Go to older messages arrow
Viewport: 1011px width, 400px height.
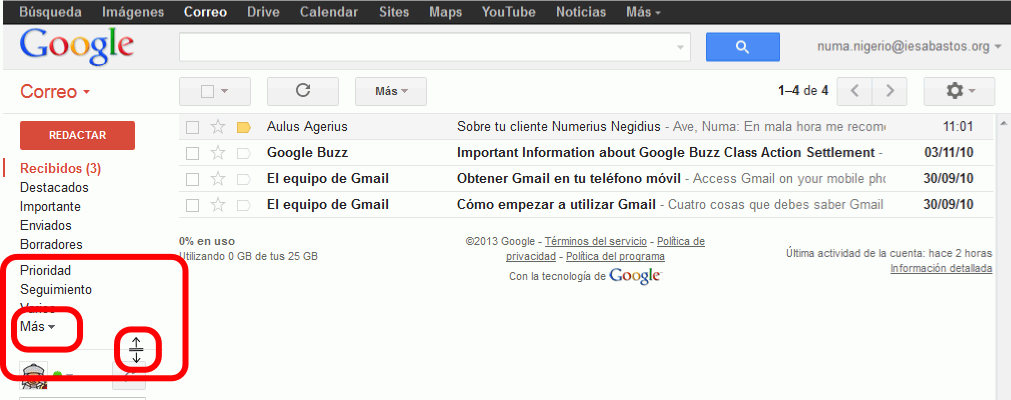(890, 91)
